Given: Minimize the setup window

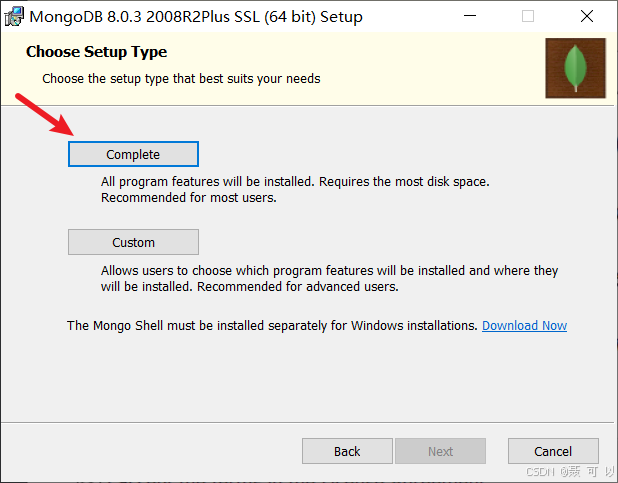Looking at the screenshot, I should click(x=470, y=16).
